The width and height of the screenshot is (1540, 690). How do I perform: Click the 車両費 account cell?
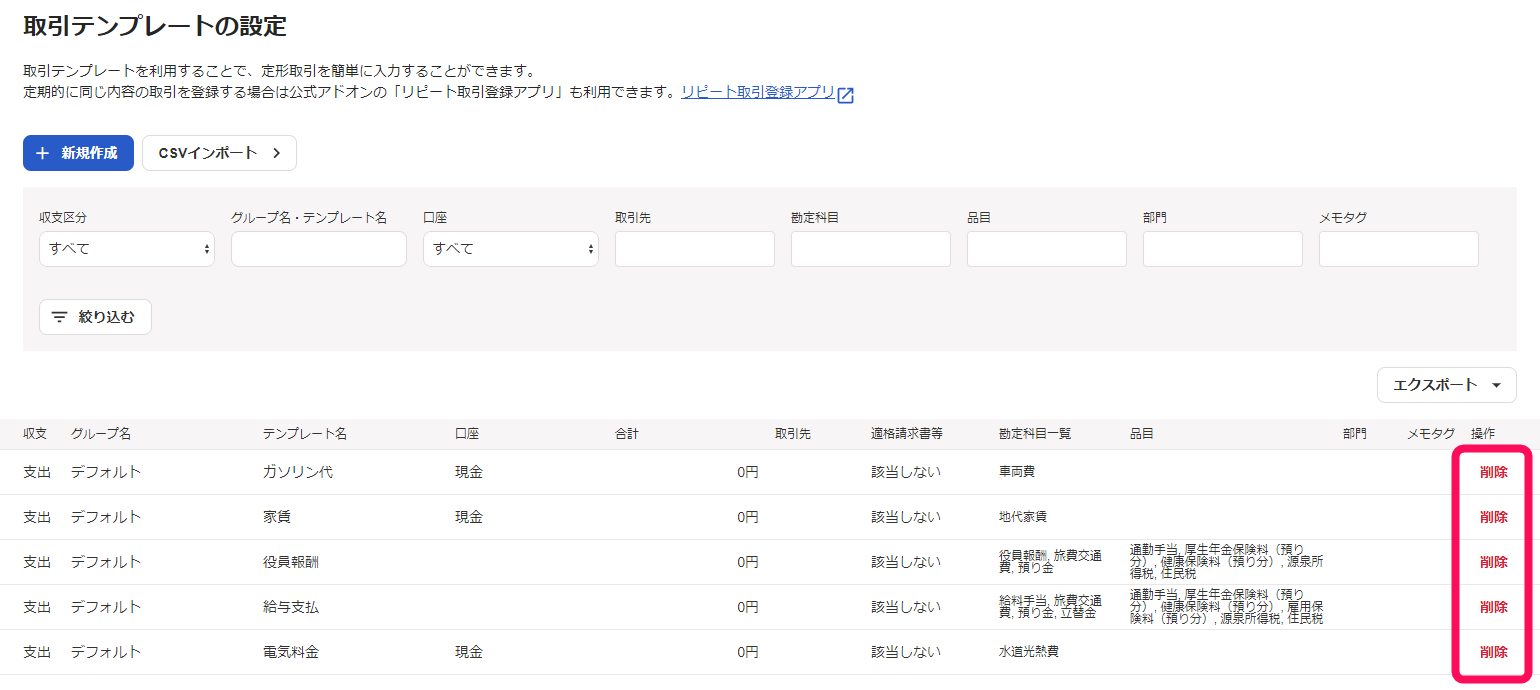1017,472
